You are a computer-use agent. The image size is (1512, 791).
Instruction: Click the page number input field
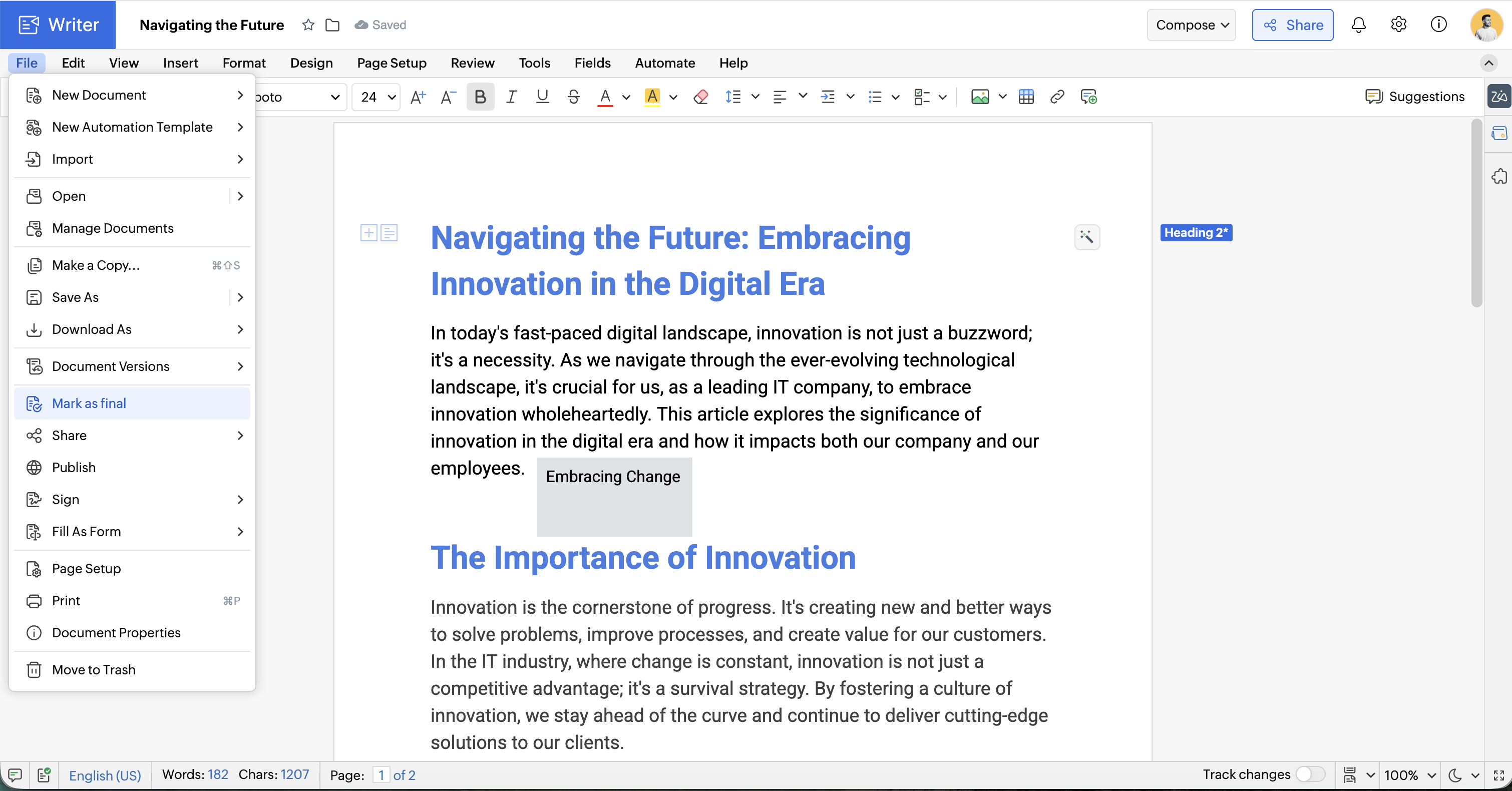381,774
